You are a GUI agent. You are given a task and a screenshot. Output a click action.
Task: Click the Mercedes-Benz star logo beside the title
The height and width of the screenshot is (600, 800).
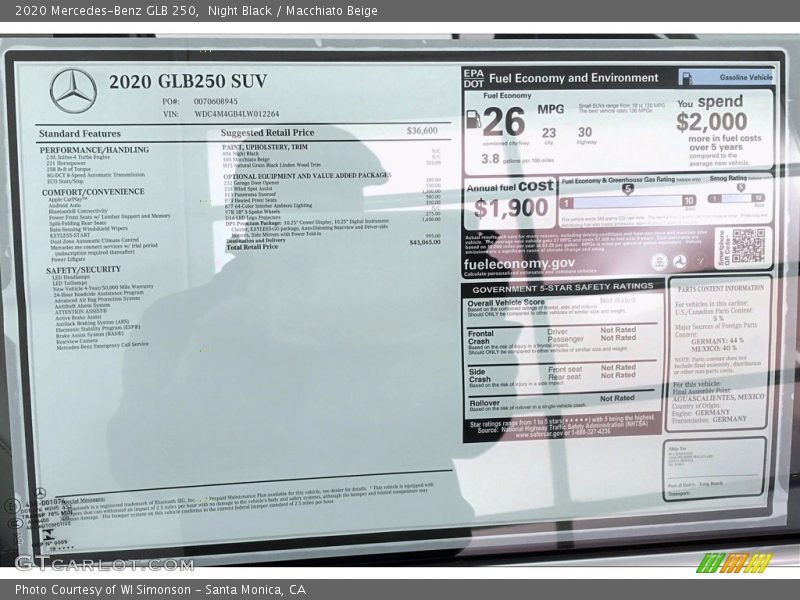[73, 91]
